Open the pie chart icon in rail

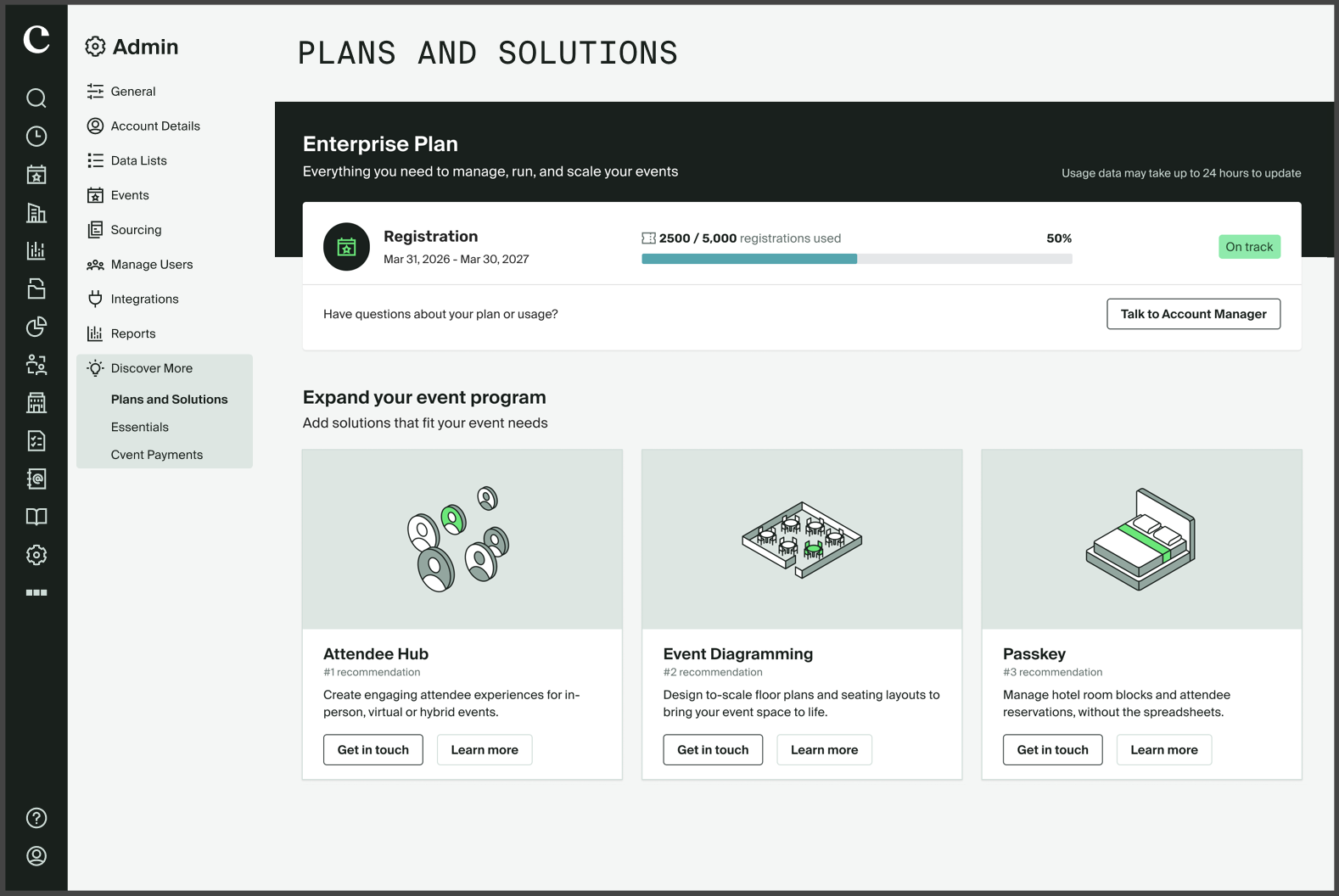pos(36,327)
